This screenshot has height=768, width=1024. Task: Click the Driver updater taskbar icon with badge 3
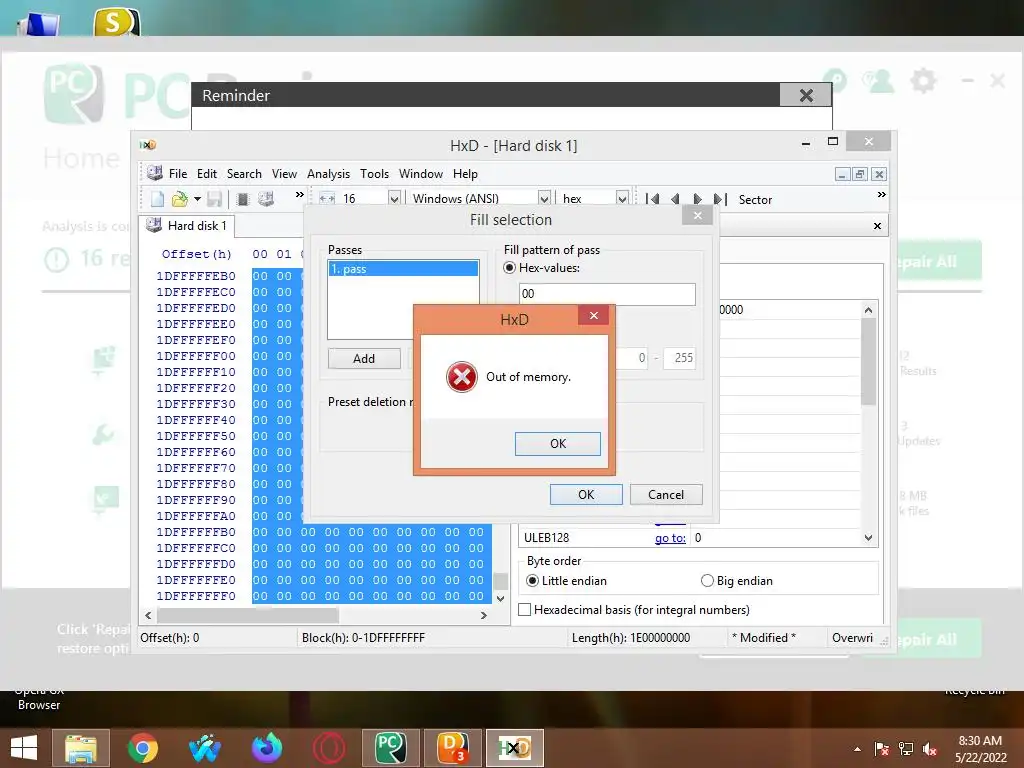453,748
